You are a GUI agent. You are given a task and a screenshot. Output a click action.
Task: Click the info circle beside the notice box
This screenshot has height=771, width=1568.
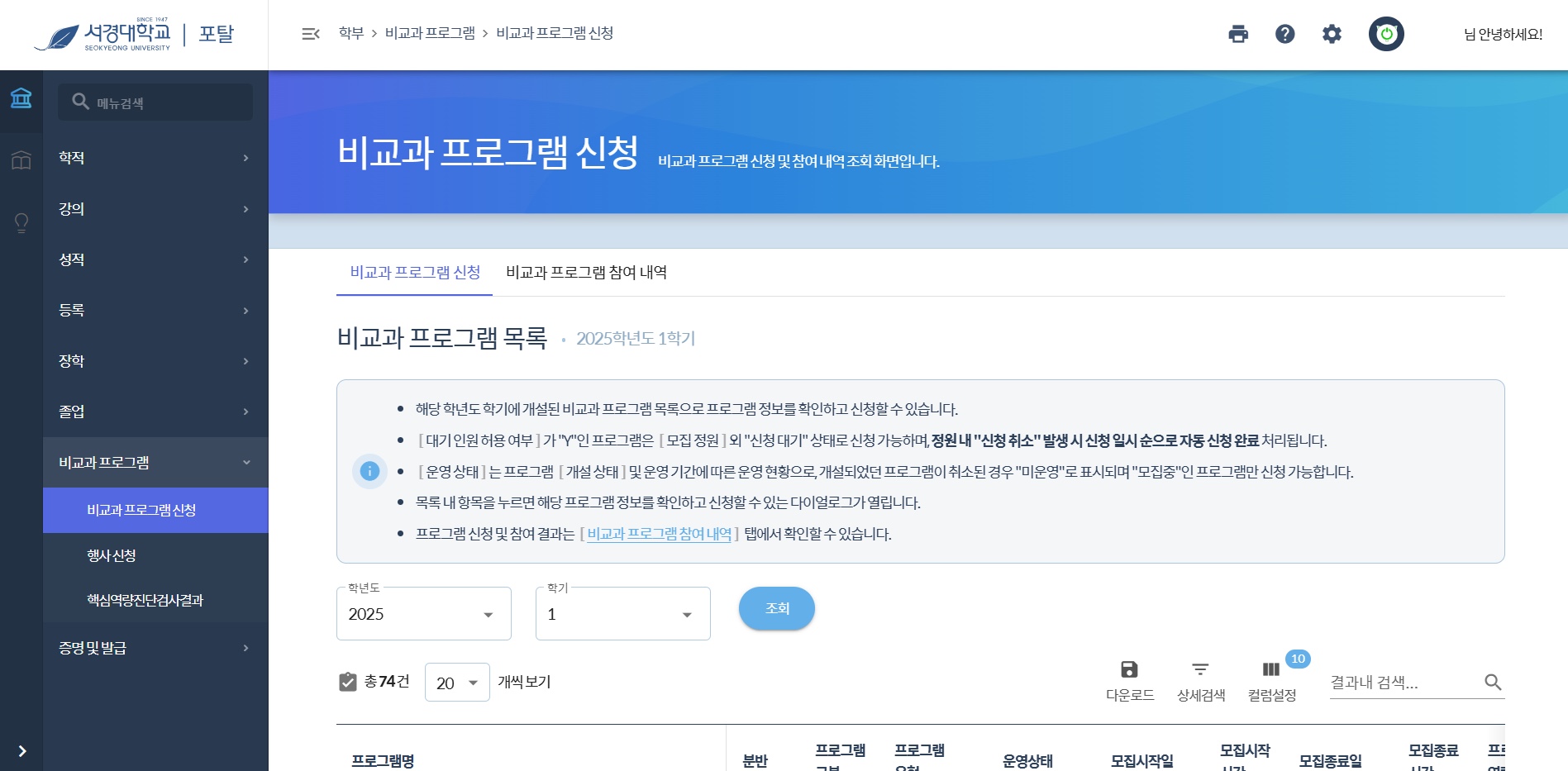[369, 471]
